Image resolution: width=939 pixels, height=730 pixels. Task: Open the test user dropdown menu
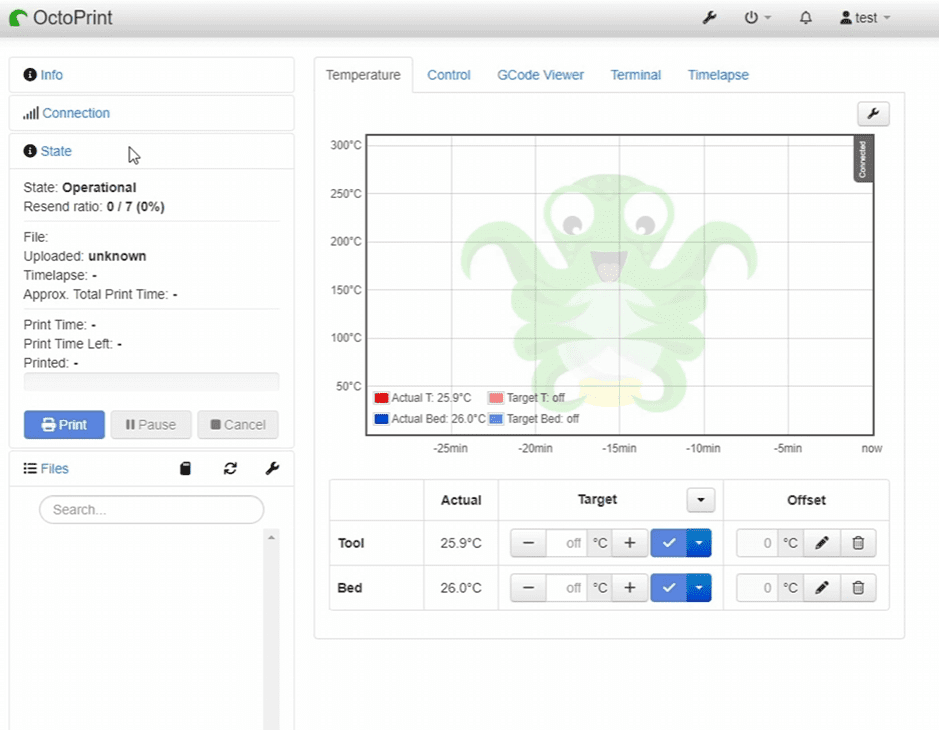pos(865,18)
